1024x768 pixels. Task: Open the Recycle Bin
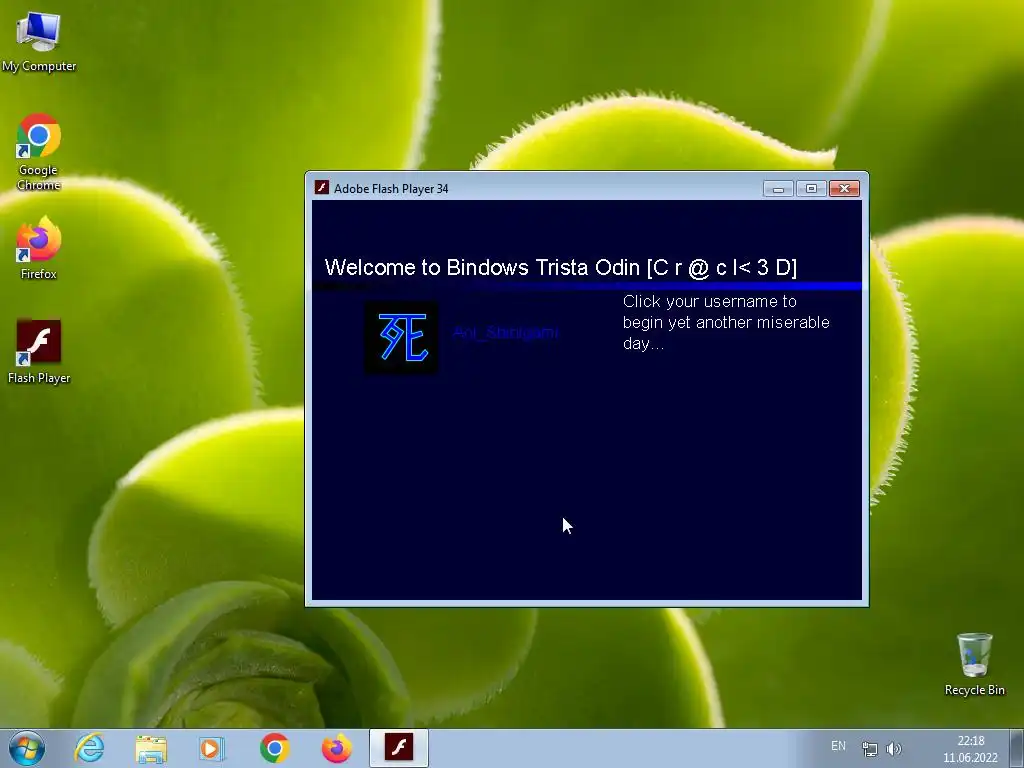[x=974, y=664]
